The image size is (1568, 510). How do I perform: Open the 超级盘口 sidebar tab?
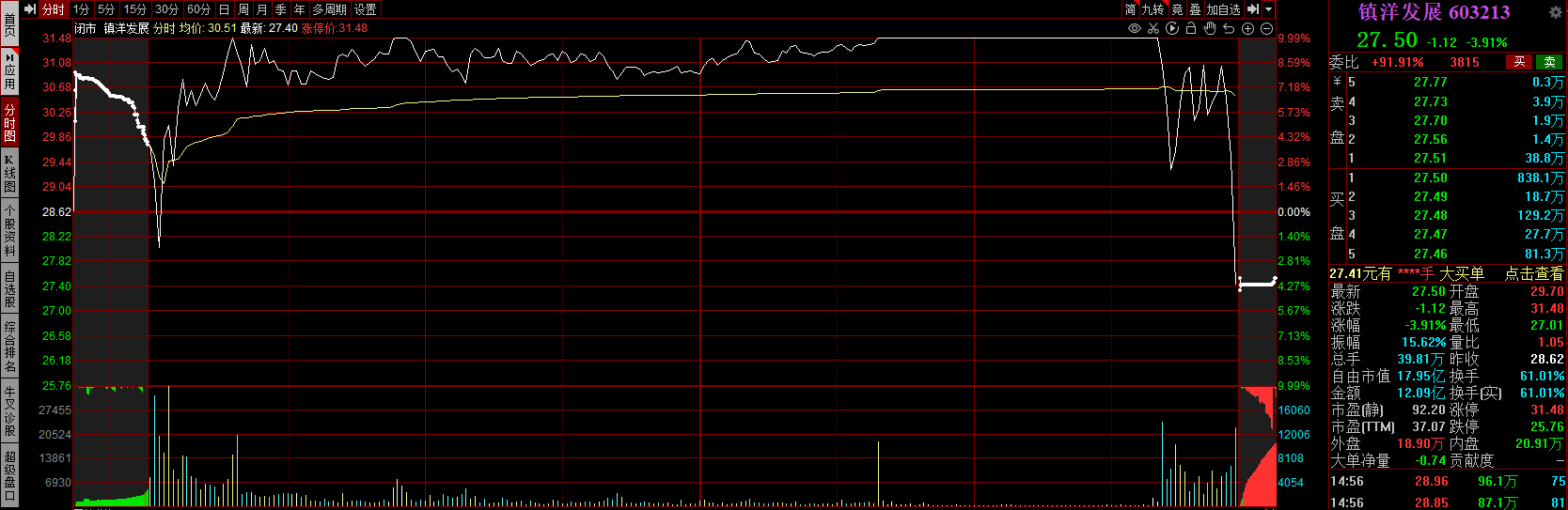[x=9, y=475]
